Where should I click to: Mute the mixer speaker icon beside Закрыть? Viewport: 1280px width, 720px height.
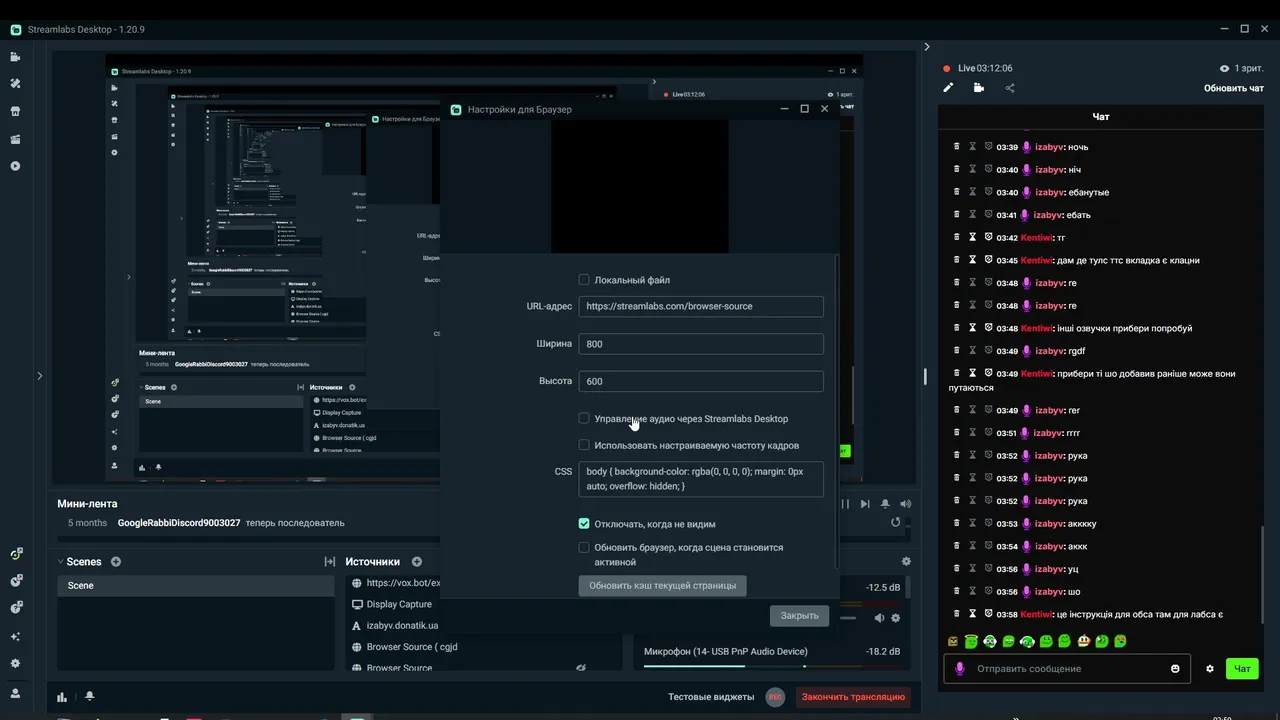tap(879, 618)
